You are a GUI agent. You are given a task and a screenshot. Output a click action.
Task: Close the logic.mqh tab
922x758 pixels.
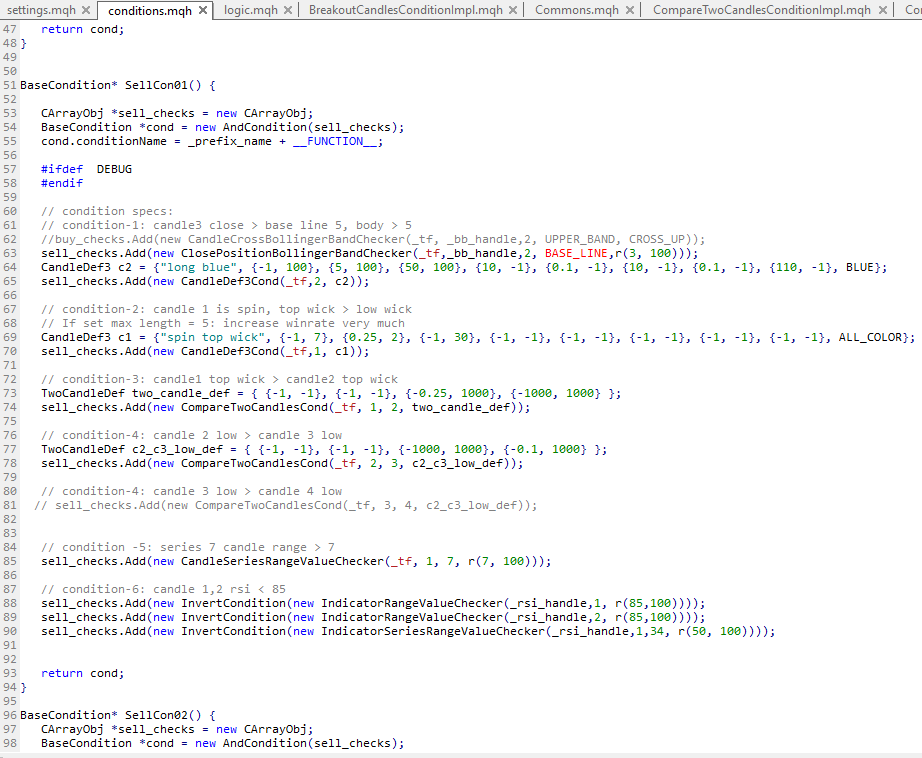tap(288, 10)
